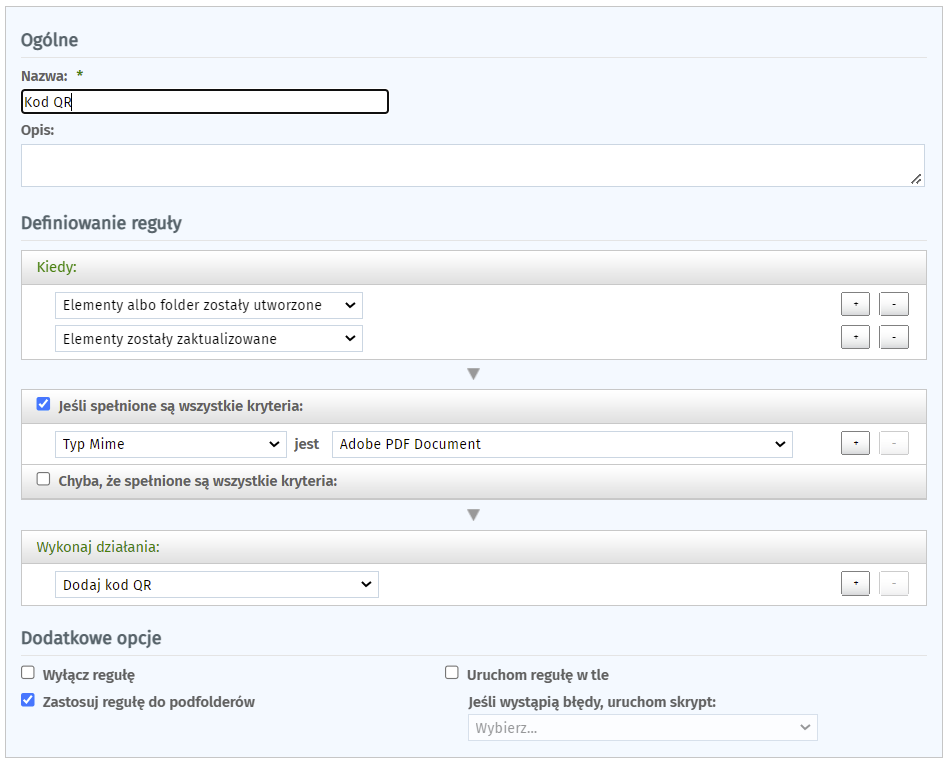Add criterion with plus next to Adobe PDF Document
This screenshot has height=763, width=949.
[855, 444]
